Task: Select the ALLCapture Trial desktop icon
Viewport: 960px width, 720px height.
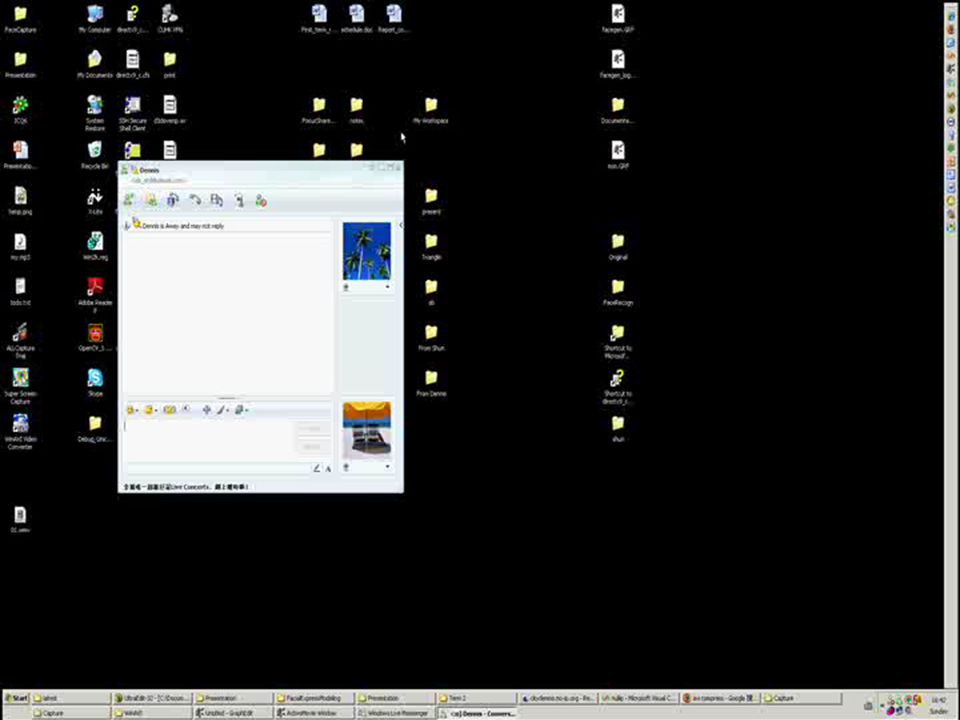Action: coord(20,341)
